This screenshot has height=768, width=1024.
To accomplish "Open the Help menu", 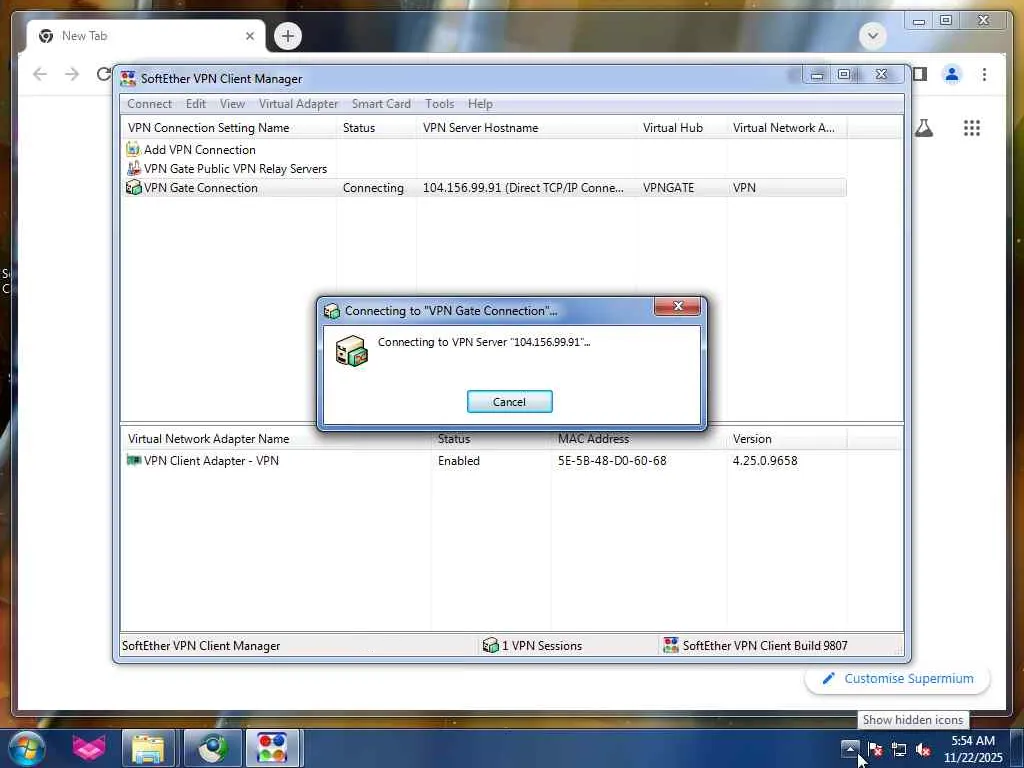I will point(480,104).
